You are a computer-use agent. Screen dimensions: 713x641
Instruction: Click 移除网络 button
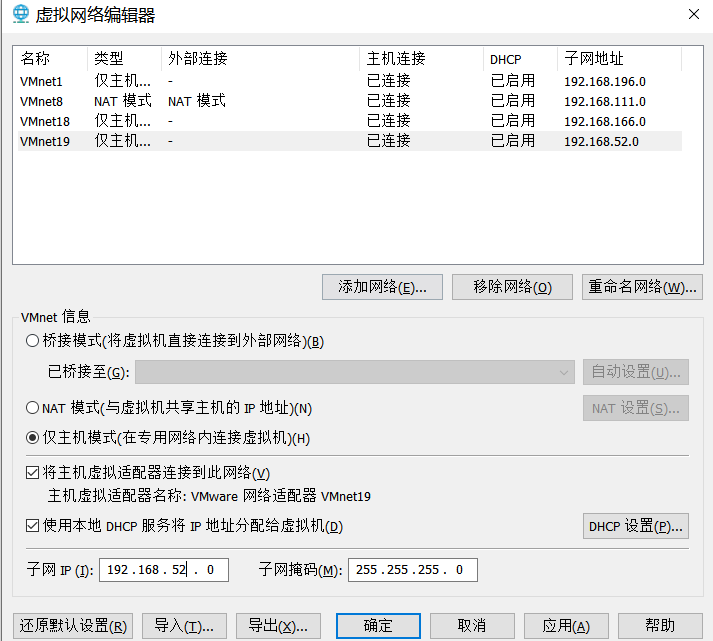point(512,287)
